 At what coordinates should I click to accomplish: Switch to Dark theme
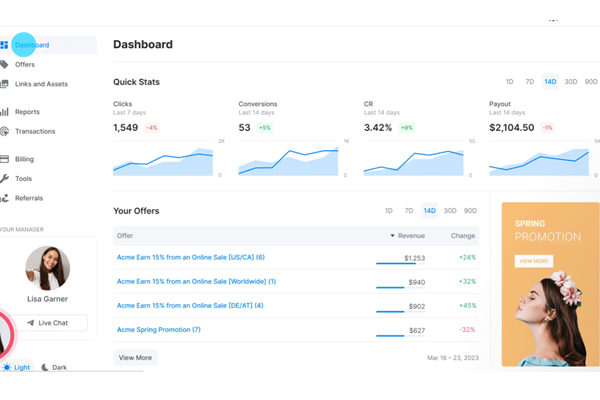click(54, 368)
